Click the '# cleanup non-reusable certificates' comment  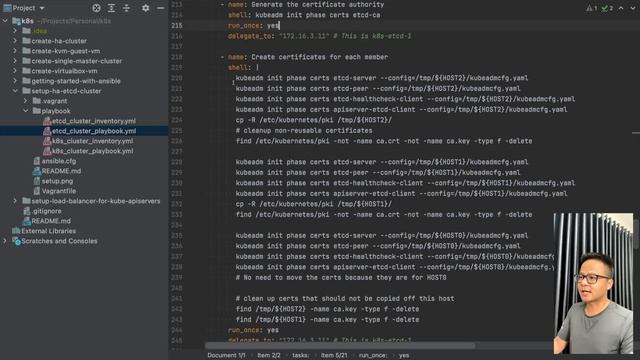304,131
